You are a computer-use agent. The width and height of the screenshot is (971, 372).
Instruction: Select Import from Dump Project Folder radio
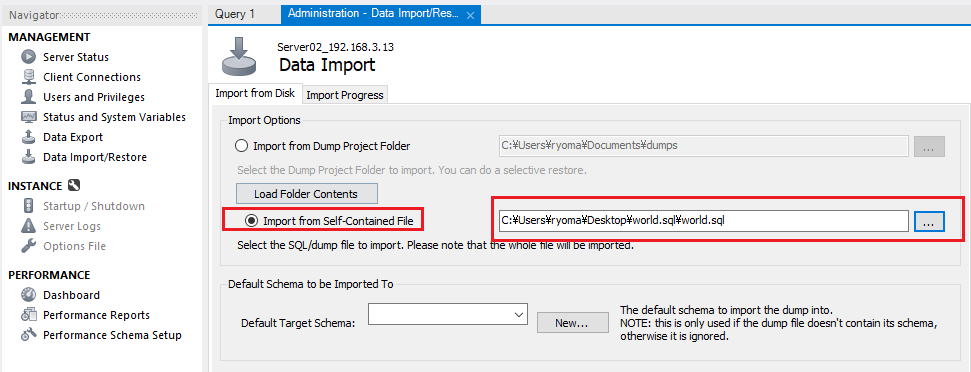tap(242, 147)
